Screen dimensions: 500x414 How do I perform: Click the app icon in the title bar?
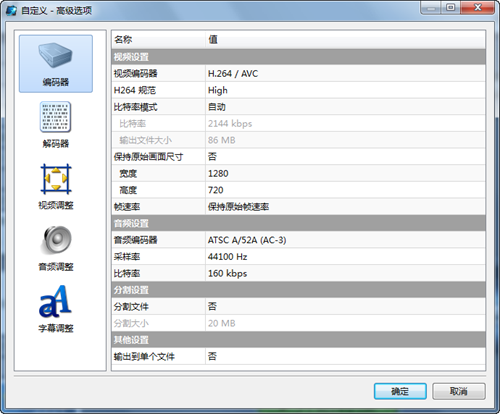pos(11,11)
